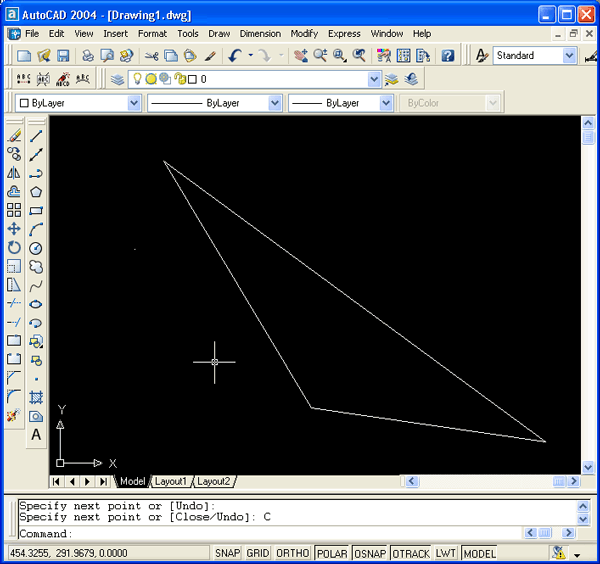Select the Line draw tool
This screenshot has width=600, height=564.
coord(36,136)
